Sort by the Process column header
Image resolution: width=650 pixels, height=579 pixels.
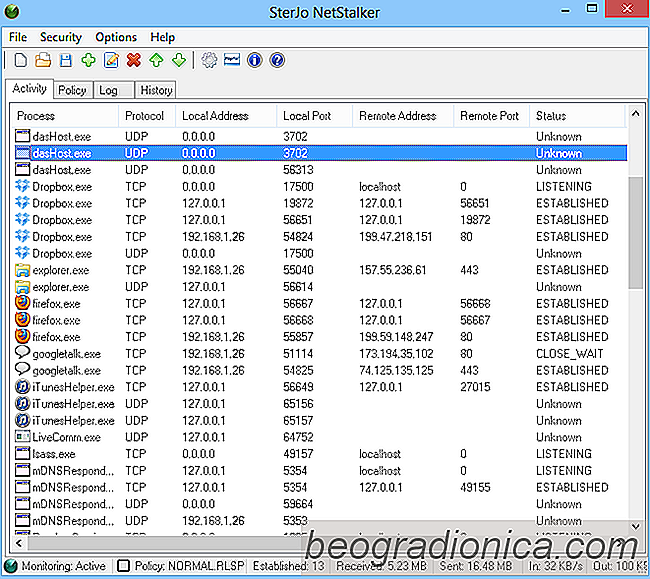(x=65, y=116)
